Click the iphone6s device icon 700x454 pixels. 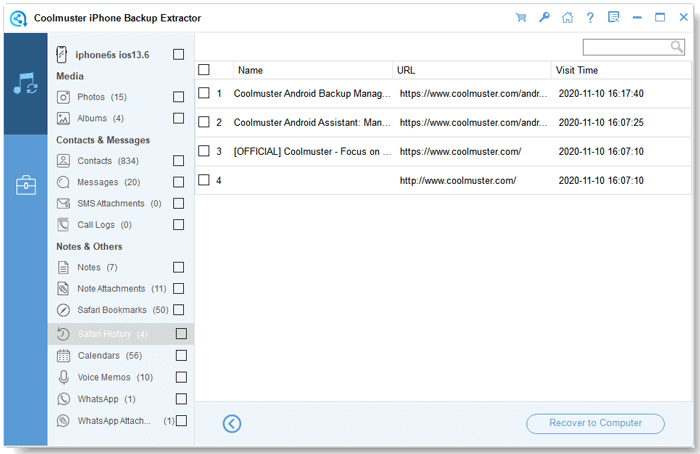(62, 54)
